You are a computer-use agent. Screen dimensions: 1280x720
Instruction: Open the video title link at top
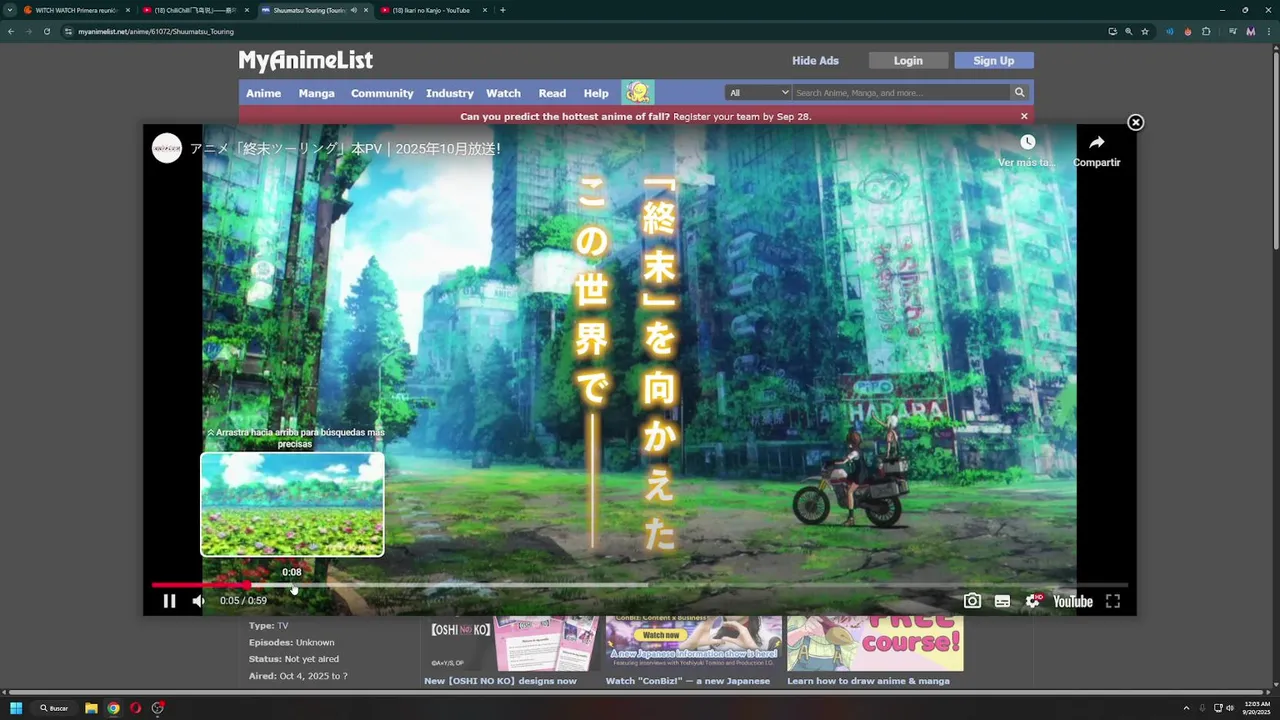345,148
